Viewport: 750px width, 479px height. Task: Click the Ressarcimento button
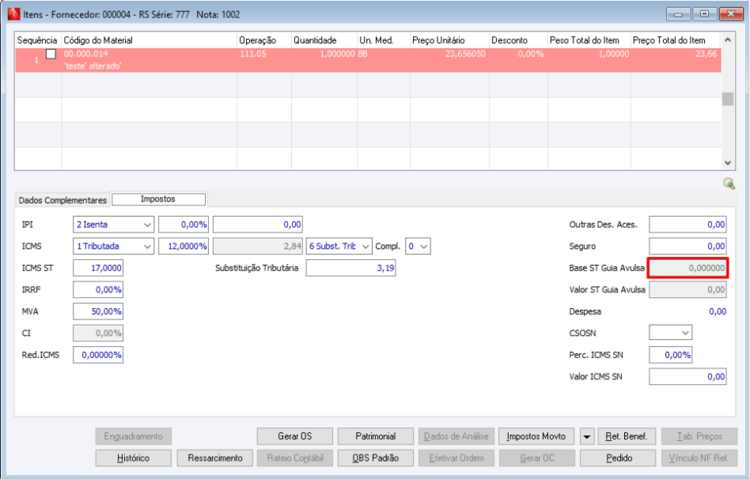[215, 458]
